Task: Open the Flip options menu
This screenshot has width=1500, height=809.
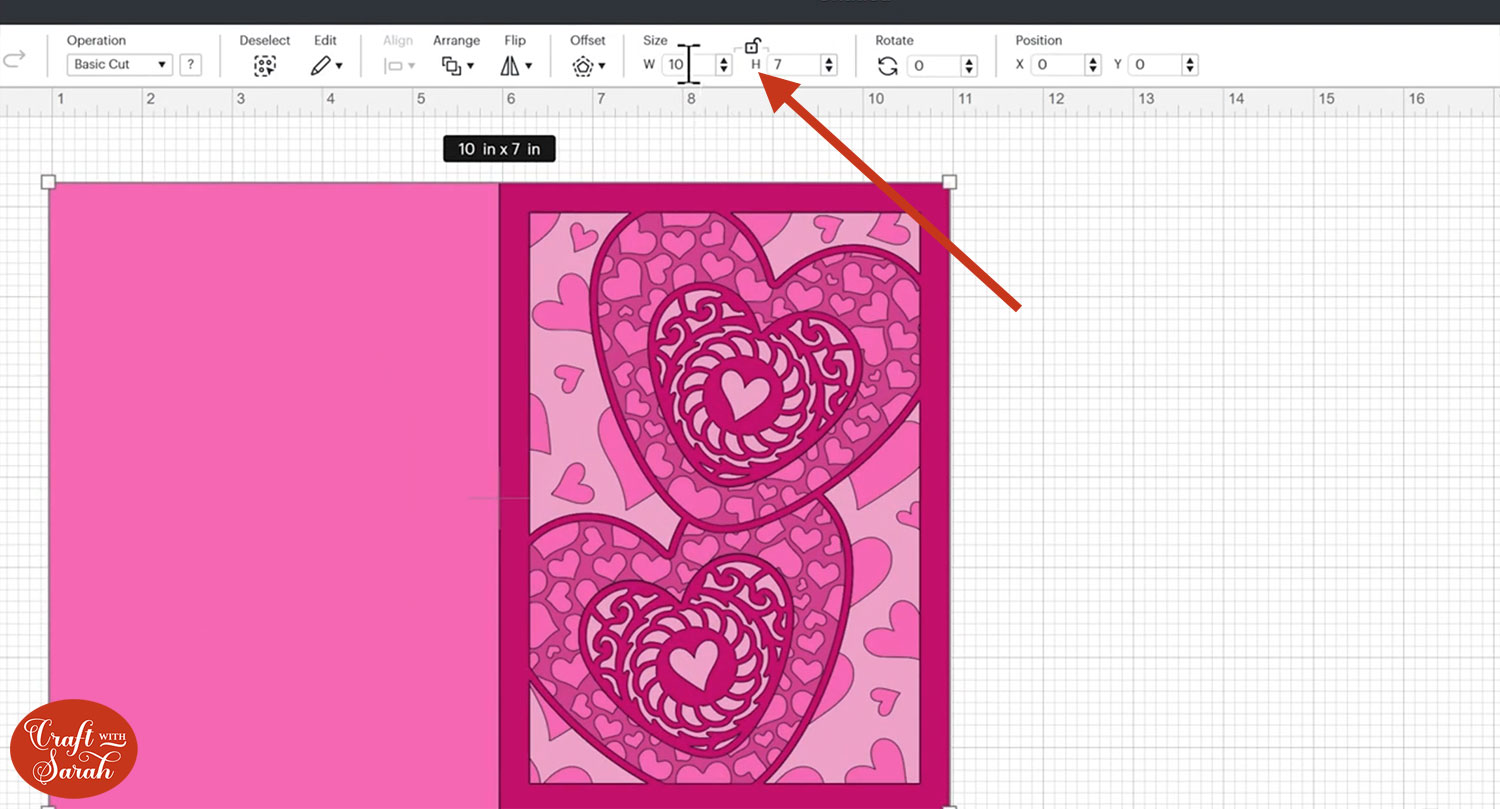Action: tap(515, 66)
